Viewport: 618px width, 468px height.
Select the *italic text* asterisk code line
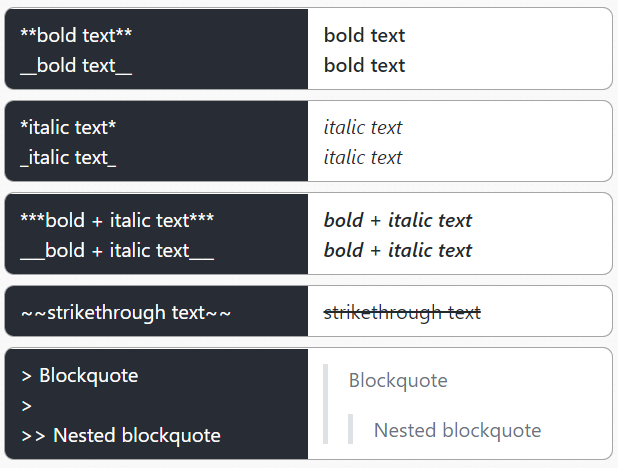(68, 127)
